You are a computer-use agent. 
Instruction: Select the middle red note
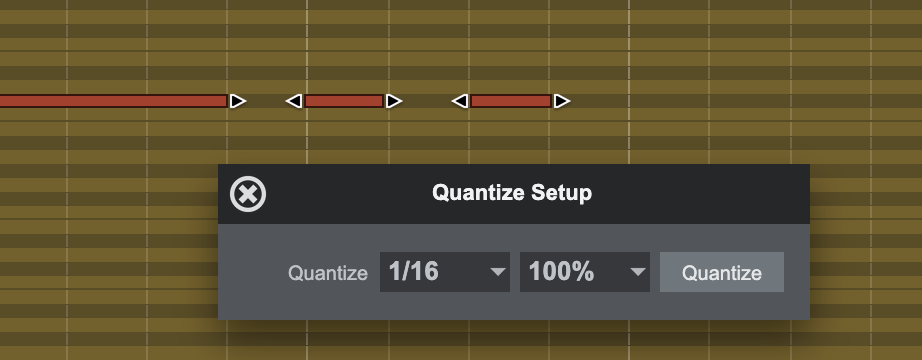(x=344, y=101)
